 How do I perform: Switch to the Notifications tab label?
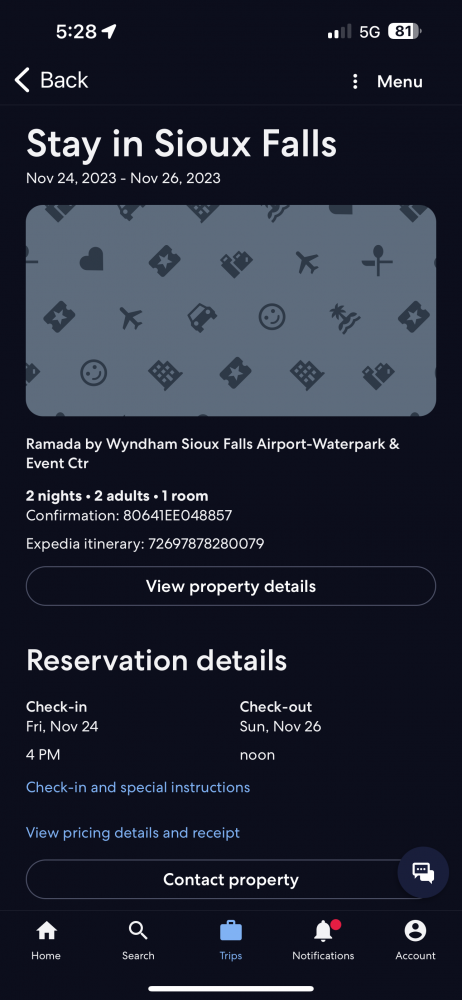pyautogui.click(x=323, y=955)
